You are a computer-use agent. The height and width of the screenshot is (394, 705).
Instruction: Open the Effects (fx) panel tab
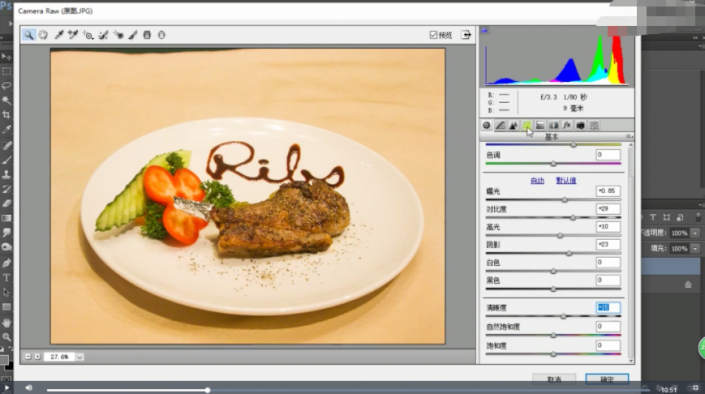[567, 125]
